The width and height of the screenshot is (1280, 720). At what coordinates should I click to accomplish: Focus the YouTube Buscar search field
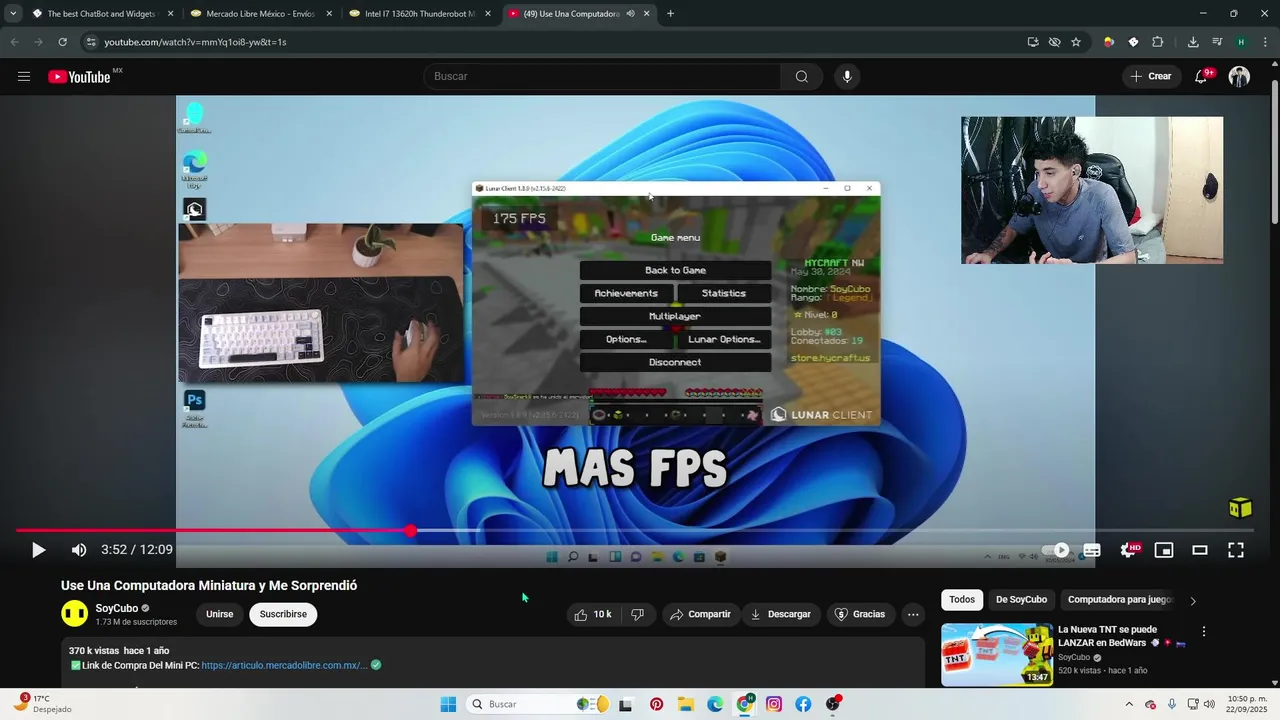coord(602,77)
